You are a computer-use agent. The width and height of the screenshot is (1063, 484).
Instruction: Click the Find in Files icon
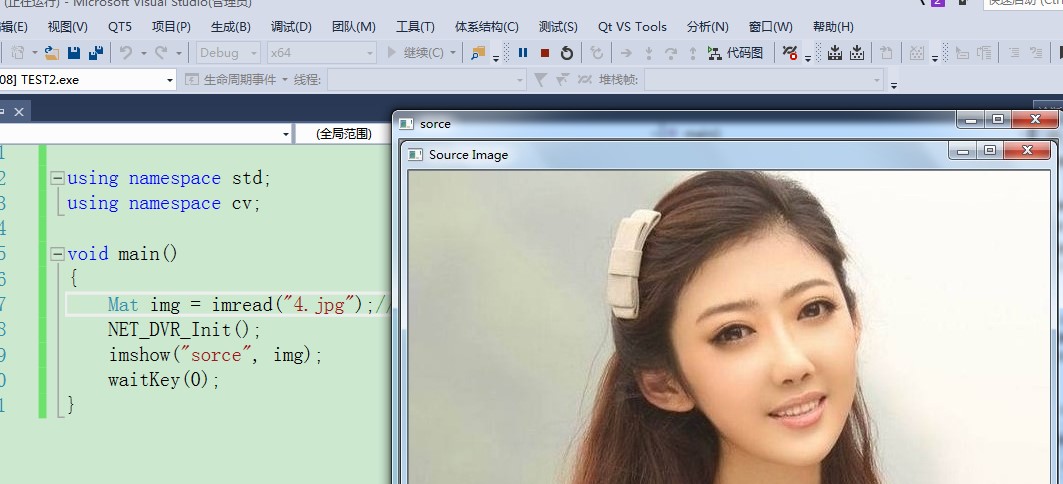[479, 53]
